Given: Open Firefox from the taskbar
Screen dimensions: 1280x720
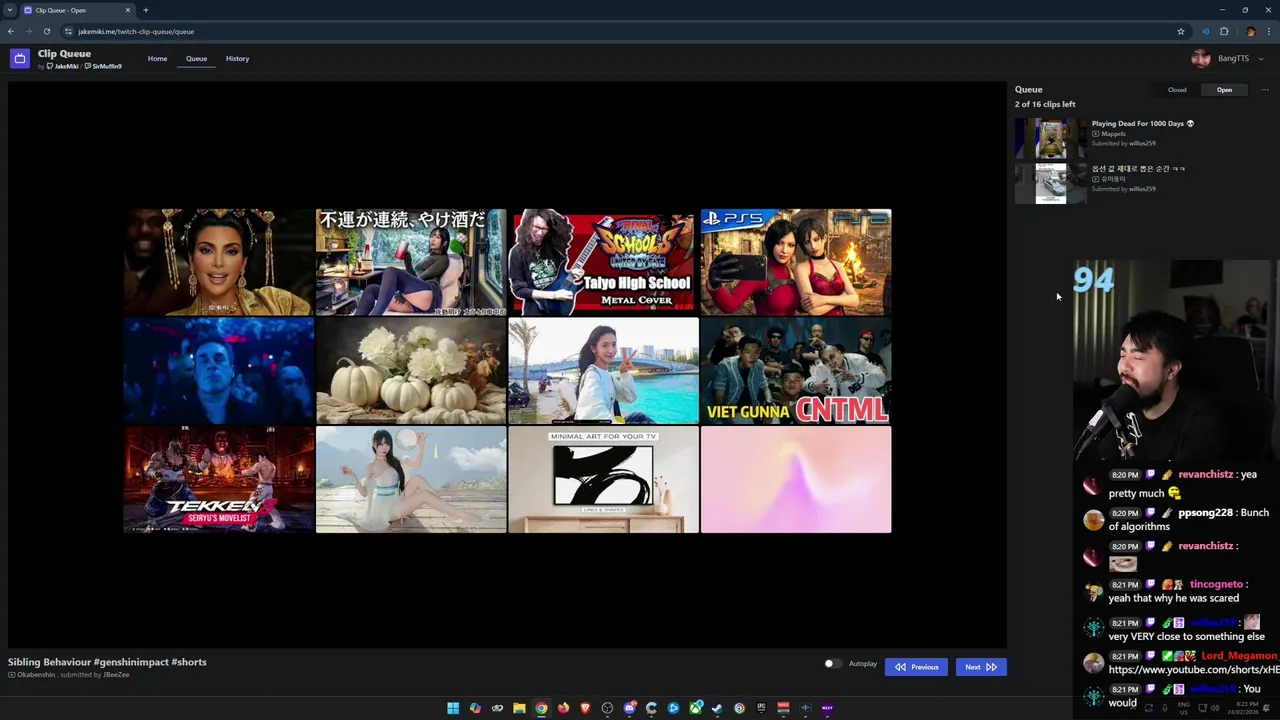Looking at the screenshot, I should (563, 708).
